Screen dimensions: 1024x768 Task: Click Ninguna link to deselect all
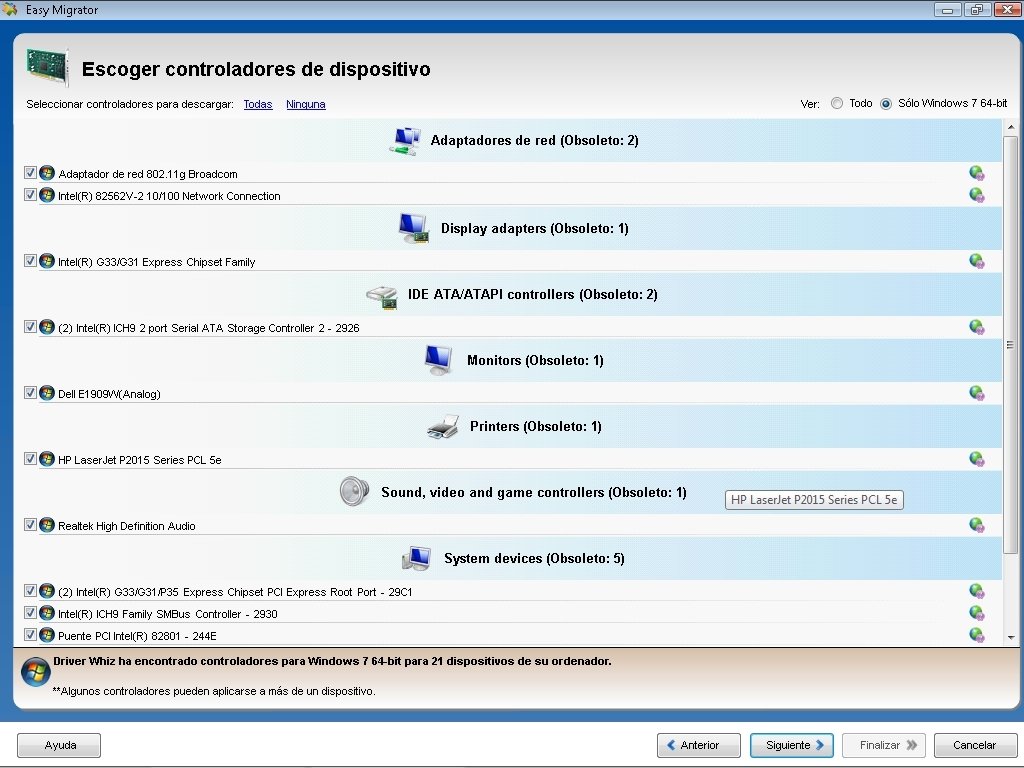pyautogui.click(x=306, y=104)
